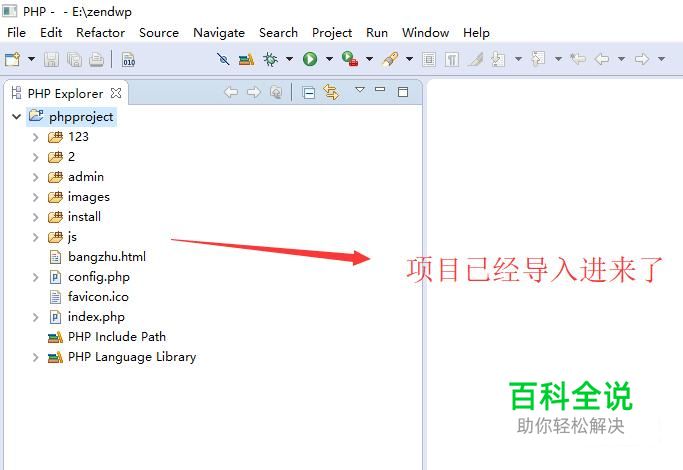Select the PHP Explorer tab

coord(65,93)
